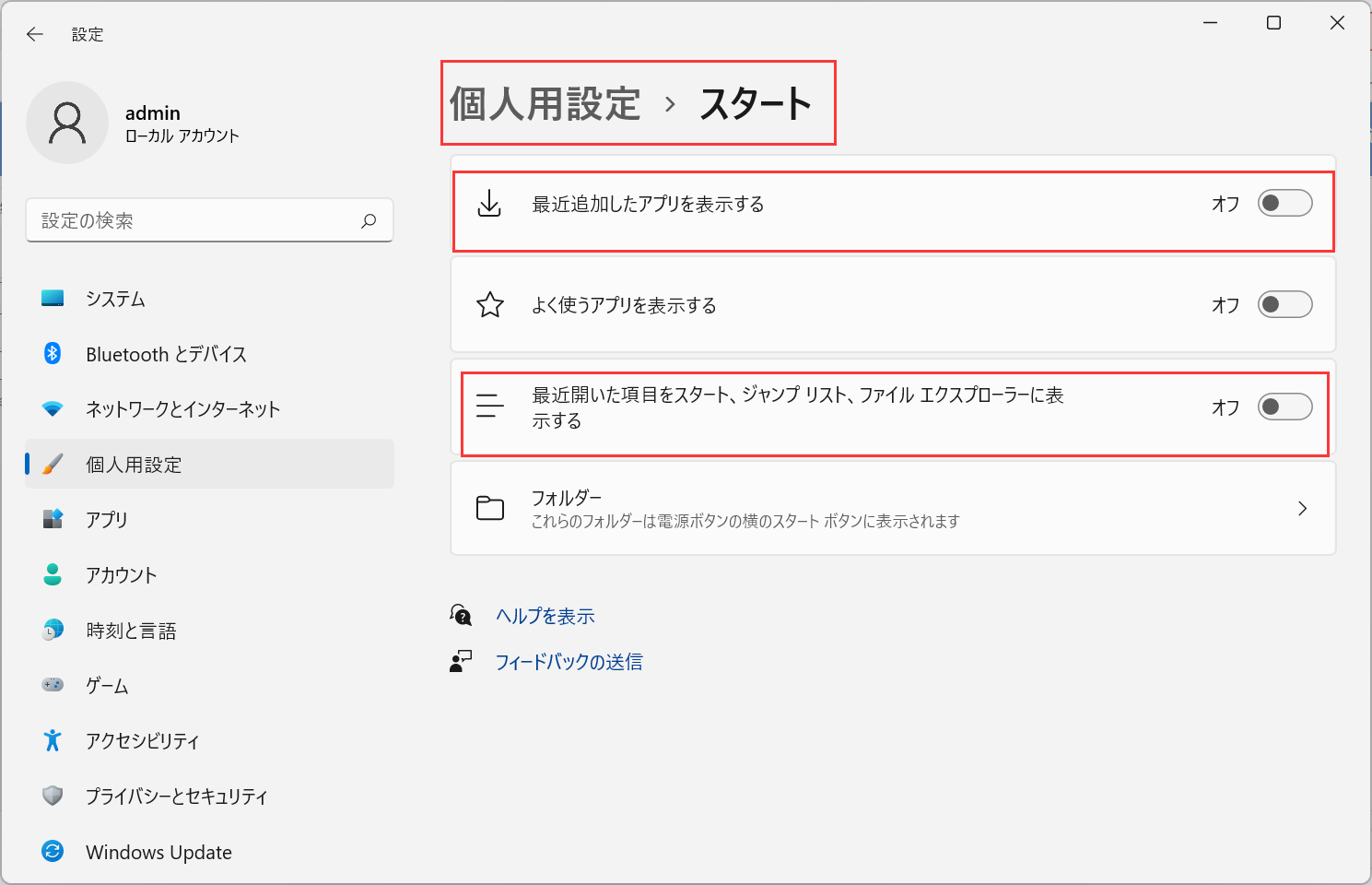Open プライバシーとセキュリティ section
Image resolution: width=1372 pixels, height=885 pixels.
pyautogui.click(x=176, y=796)
